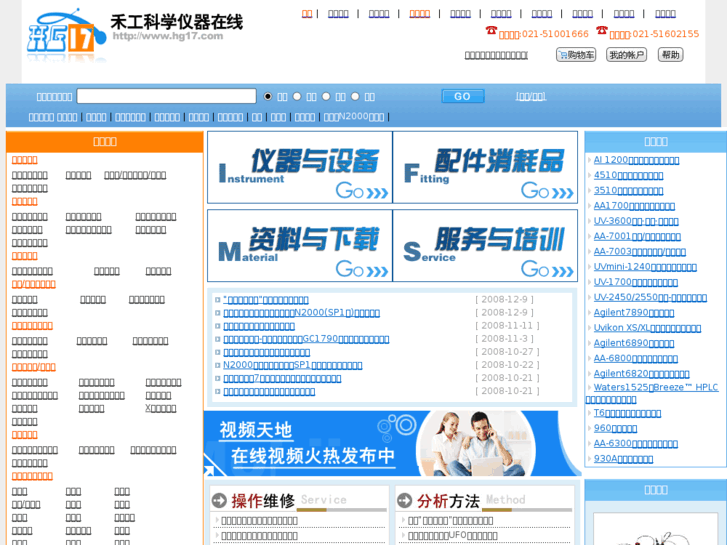The image size is (727, 545).
Task: Open the news link mentioning N2000(SP1)
Action: pos(301,313)
